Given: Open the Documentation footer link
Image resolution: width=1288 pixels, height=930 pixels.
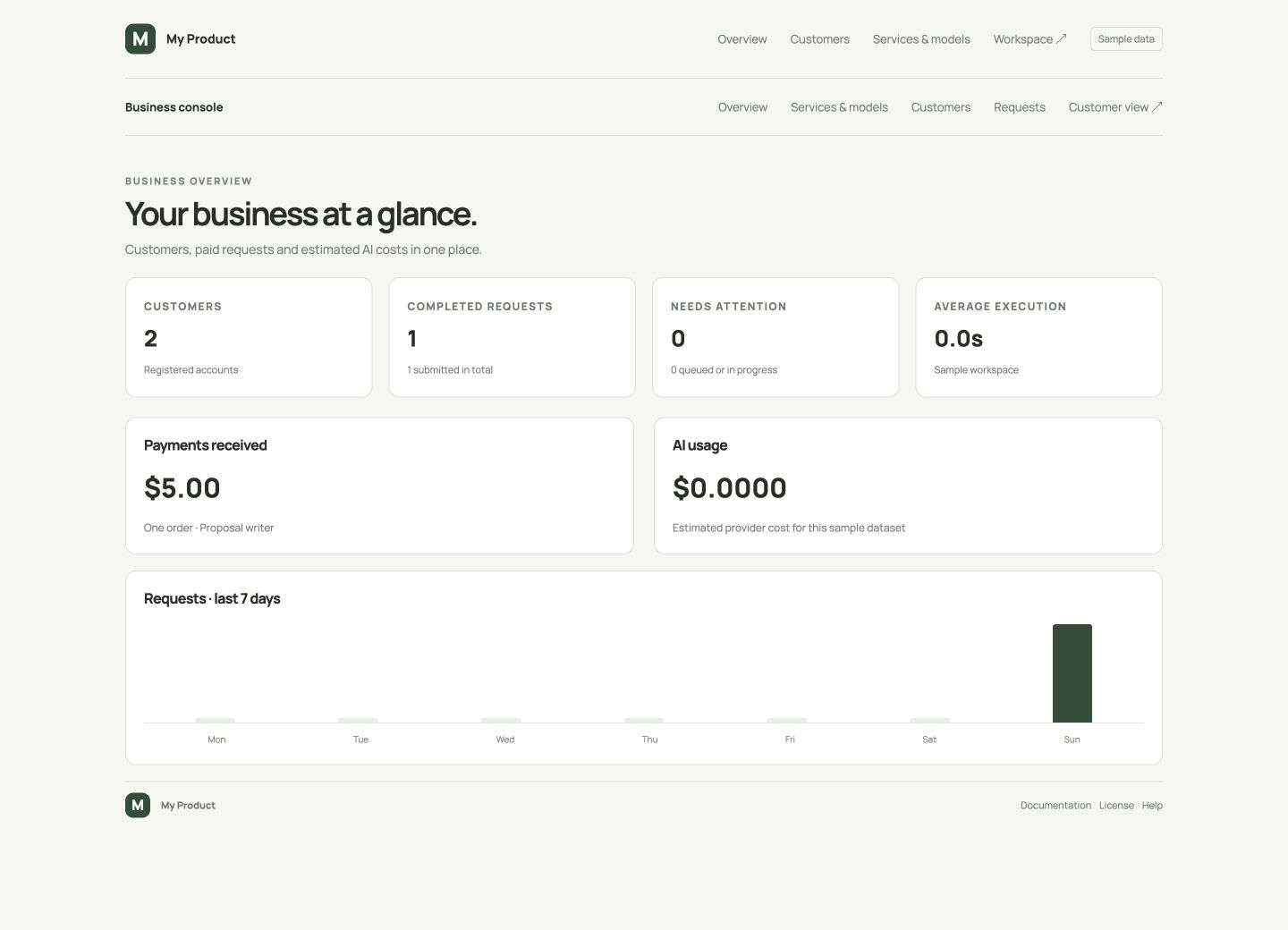Looking at the screenshot, I should click(1055, 806).
